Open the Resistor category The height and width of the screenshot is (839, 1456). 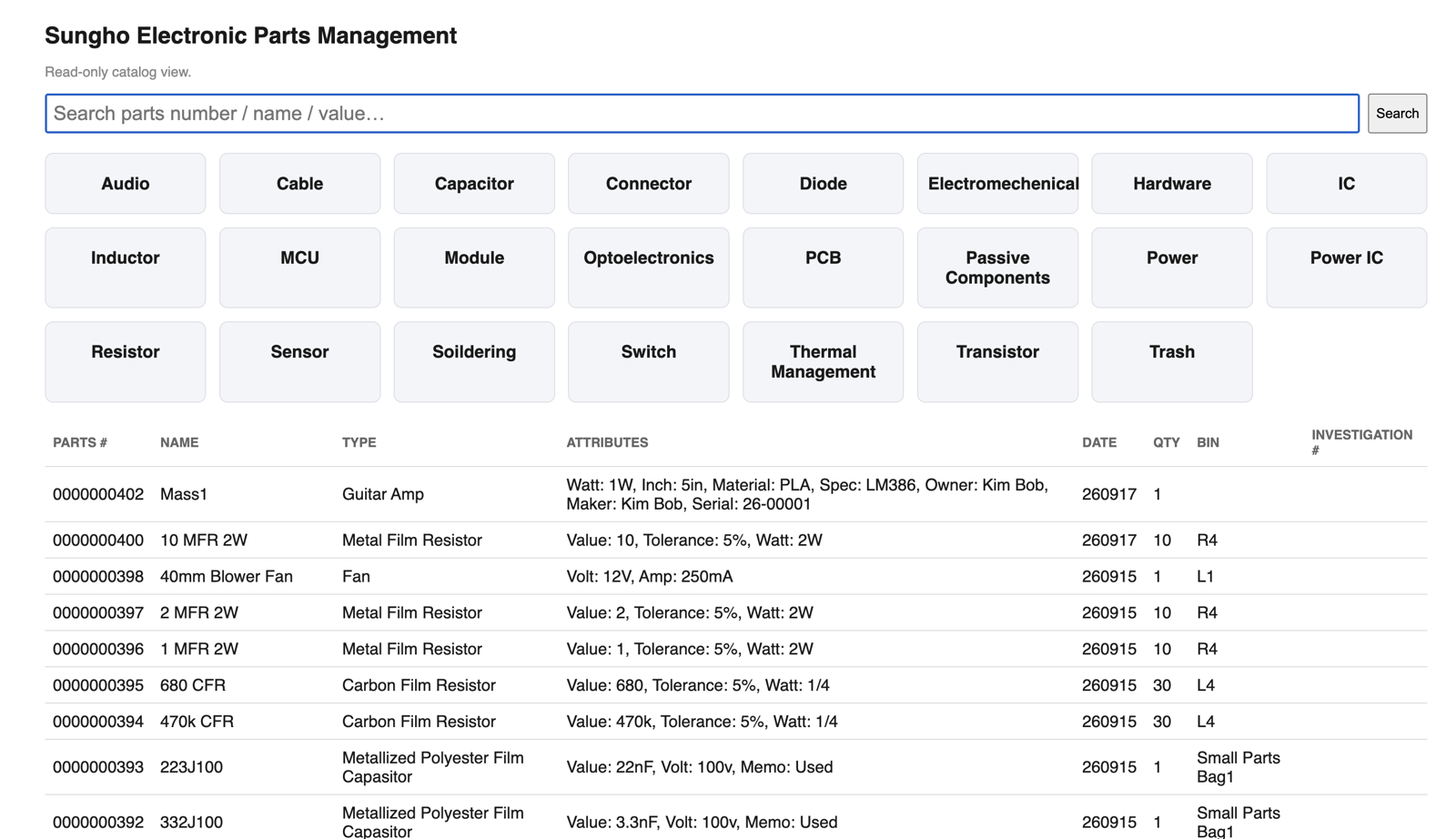[x=126, y=361]
